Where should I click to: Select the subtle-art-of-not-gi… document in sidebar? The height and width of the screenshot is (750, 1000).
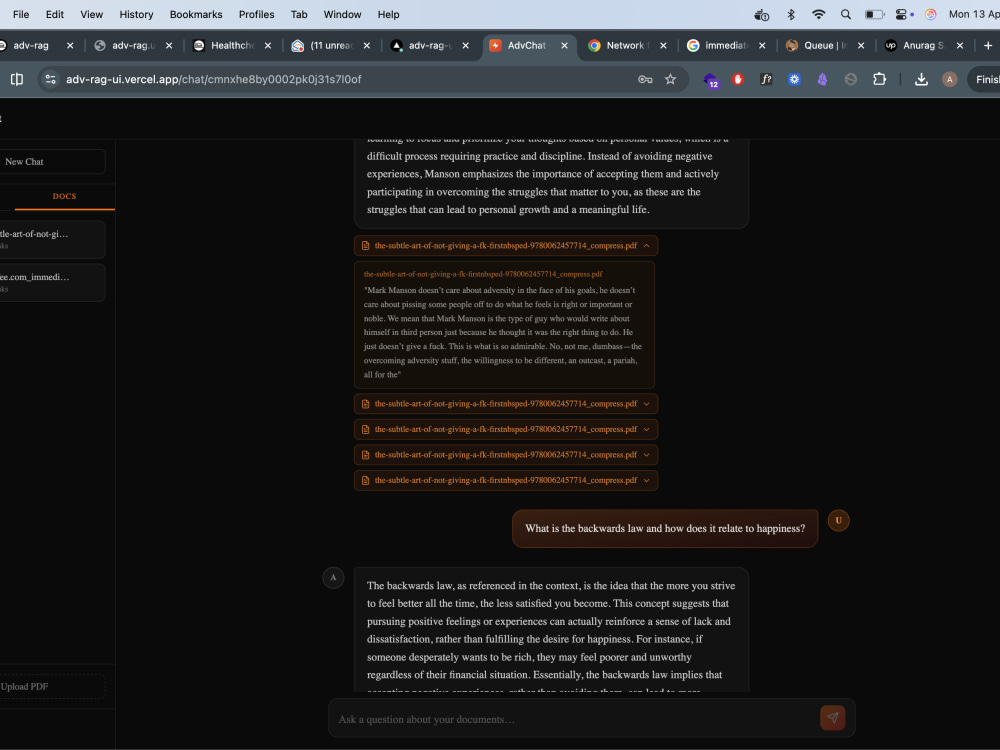[x=51, y=239]
